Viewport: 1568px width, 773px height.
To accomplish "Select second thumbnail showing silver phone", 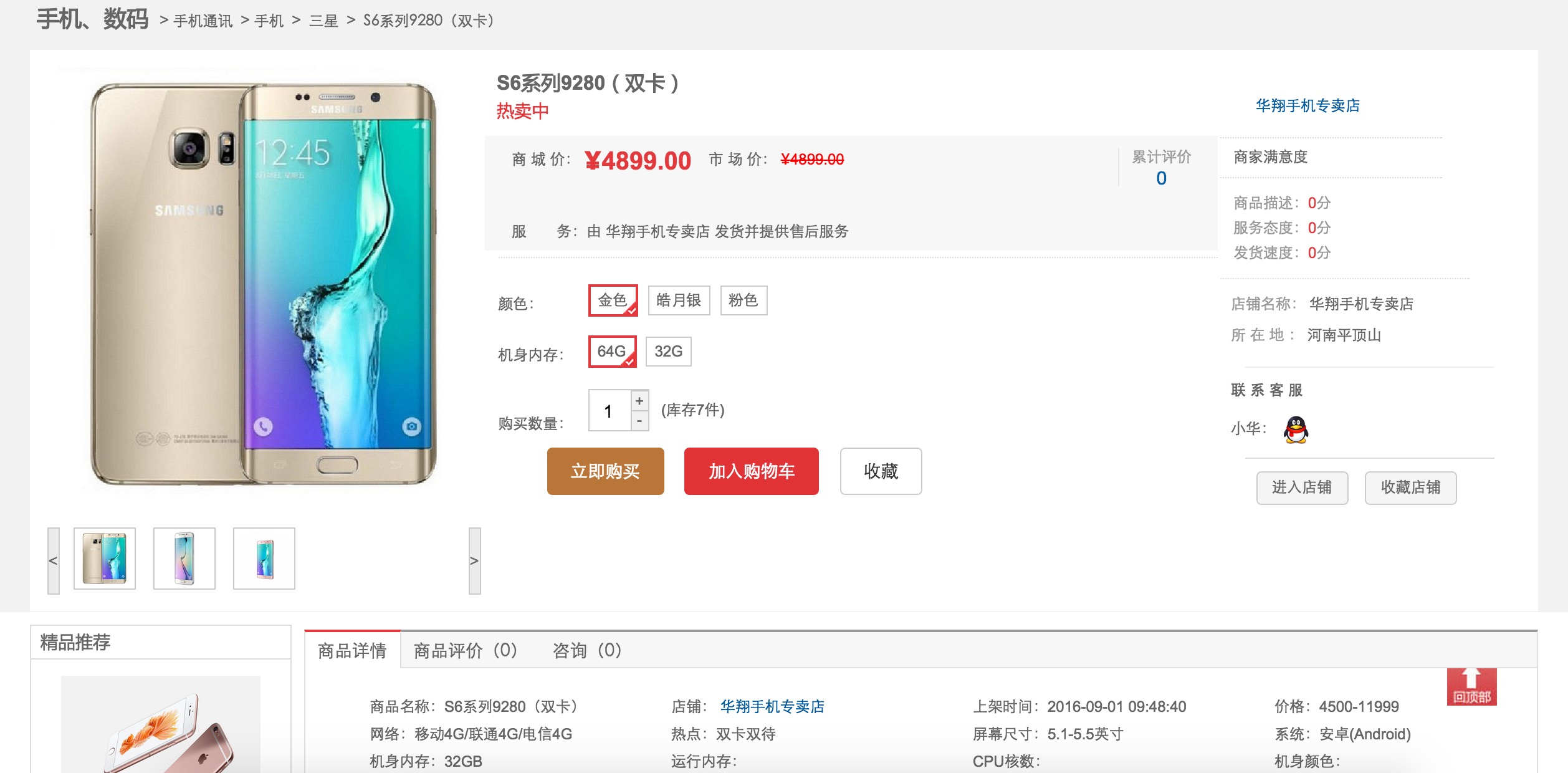I will coord(184,558).
